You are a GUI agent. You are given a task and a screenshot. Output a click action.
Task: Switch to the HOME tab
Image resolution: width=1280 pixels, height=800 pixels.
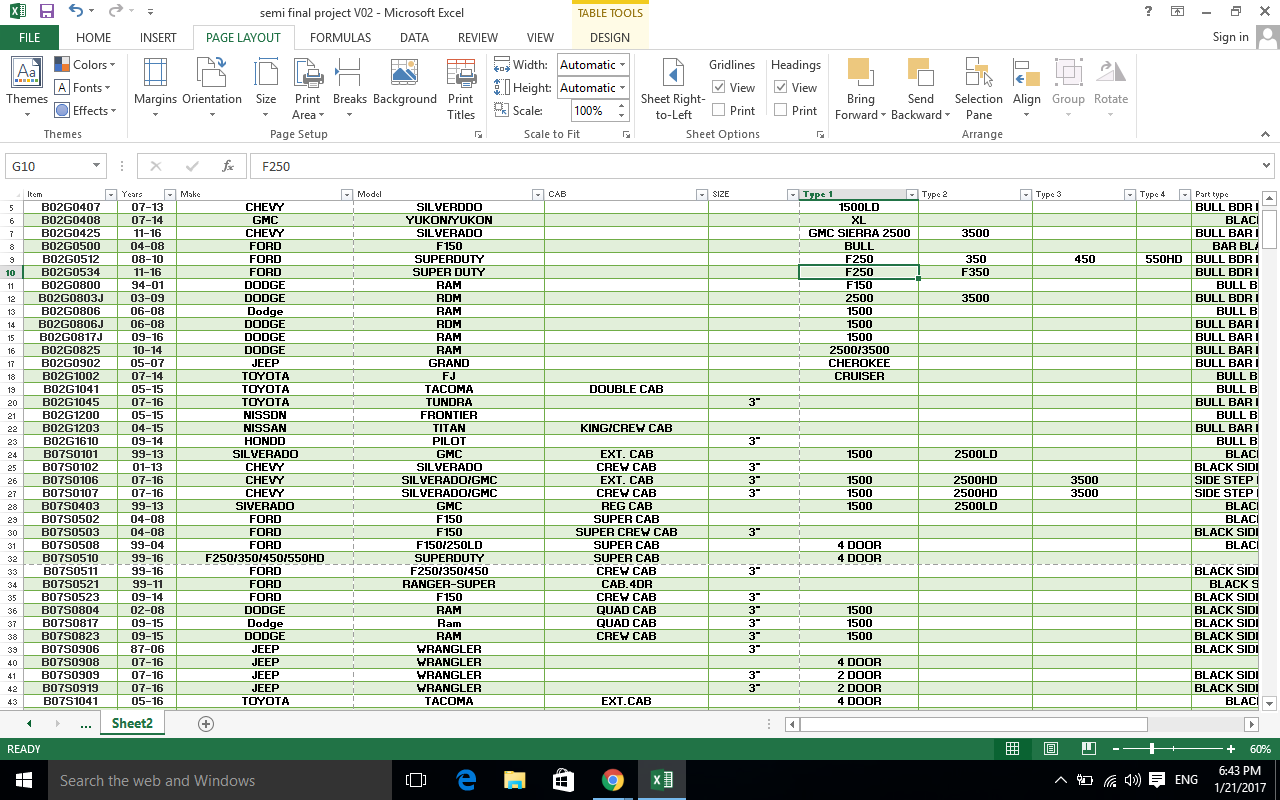(x=94, y=38)
